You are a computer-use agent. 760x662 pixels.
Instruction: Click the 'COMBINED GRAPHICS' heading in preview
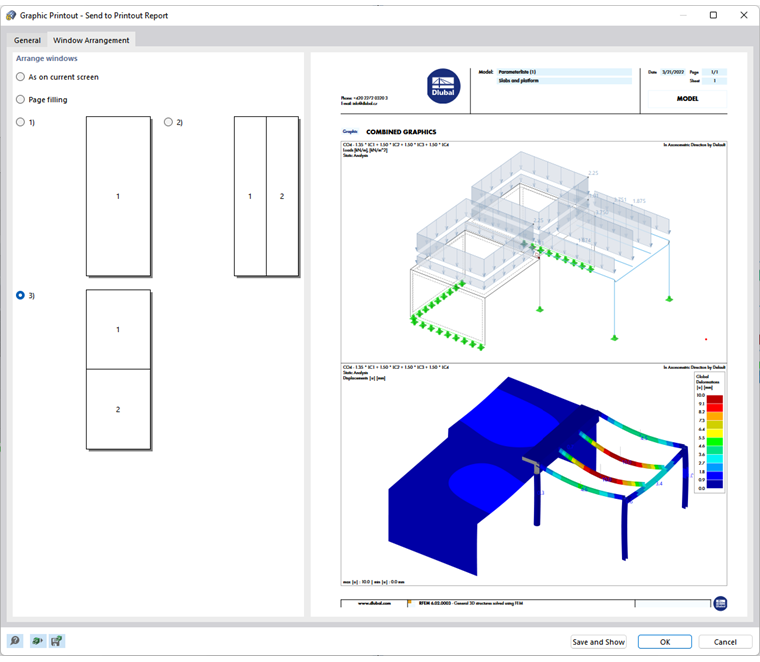pos(401,132)
